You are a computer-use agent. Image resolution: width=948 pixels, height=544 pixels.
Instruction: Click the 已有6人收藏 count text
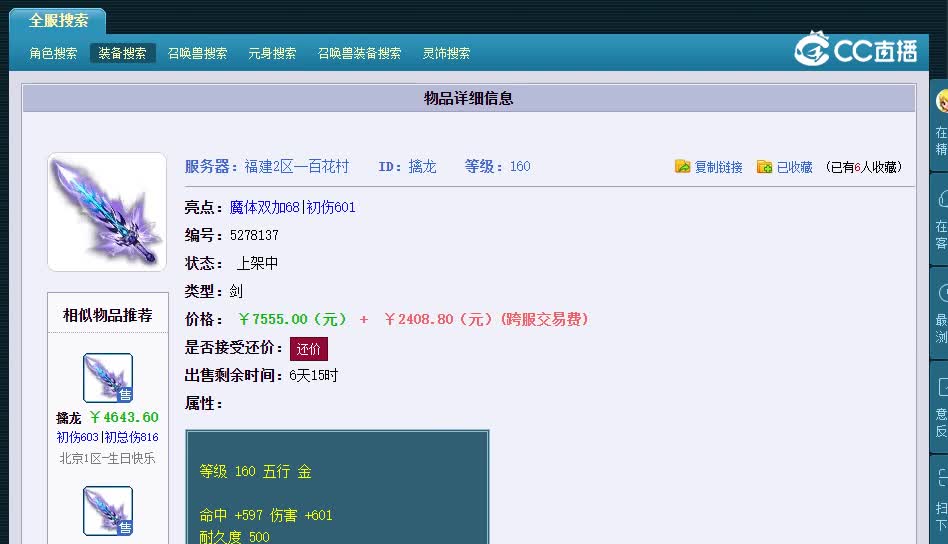click(x=863, y=167)
